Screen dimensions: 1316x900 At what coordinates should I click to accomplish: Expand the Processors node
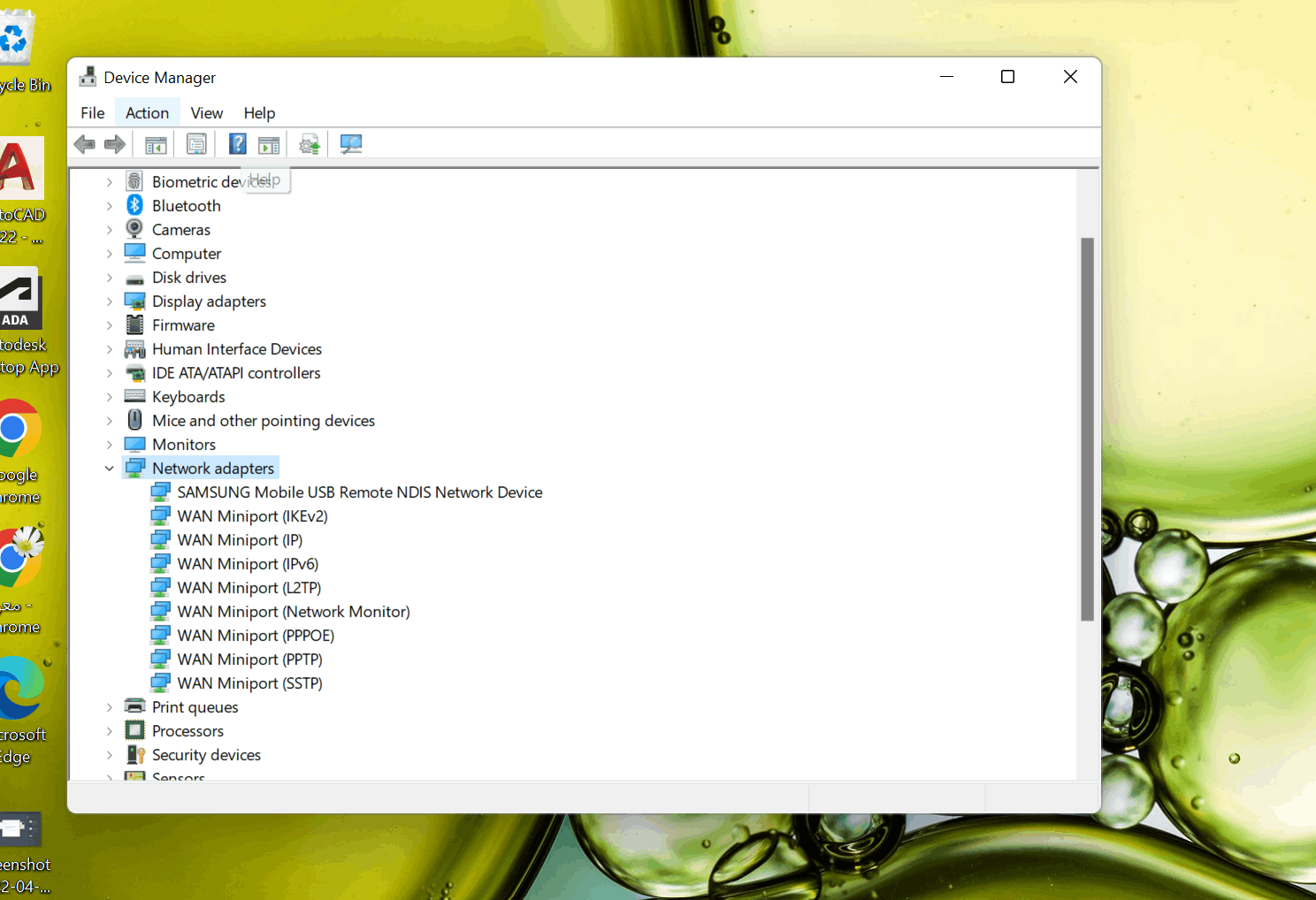coord(110,731)
